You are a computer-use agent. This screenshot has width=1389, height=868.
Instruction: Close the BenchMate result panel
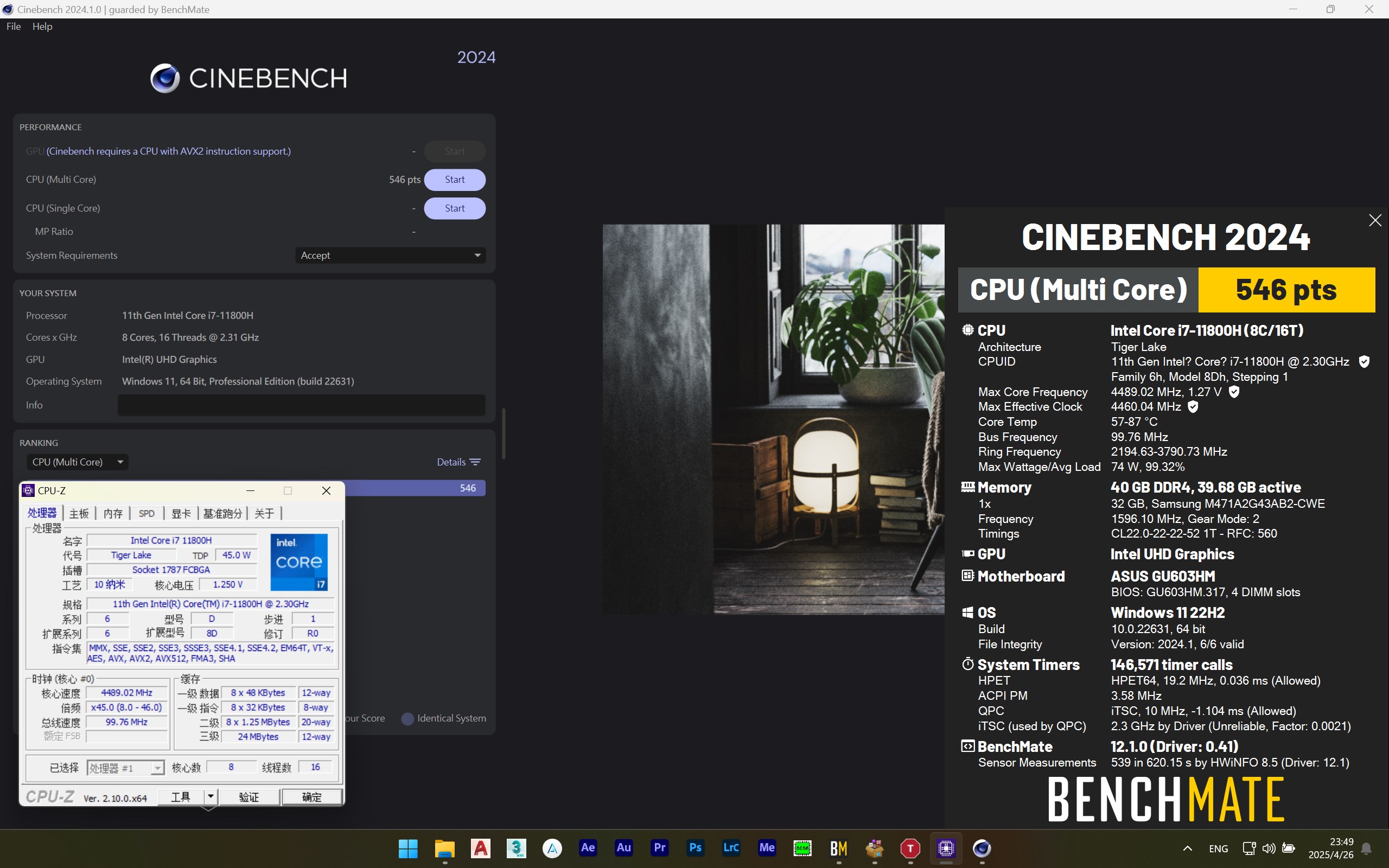1375,220
